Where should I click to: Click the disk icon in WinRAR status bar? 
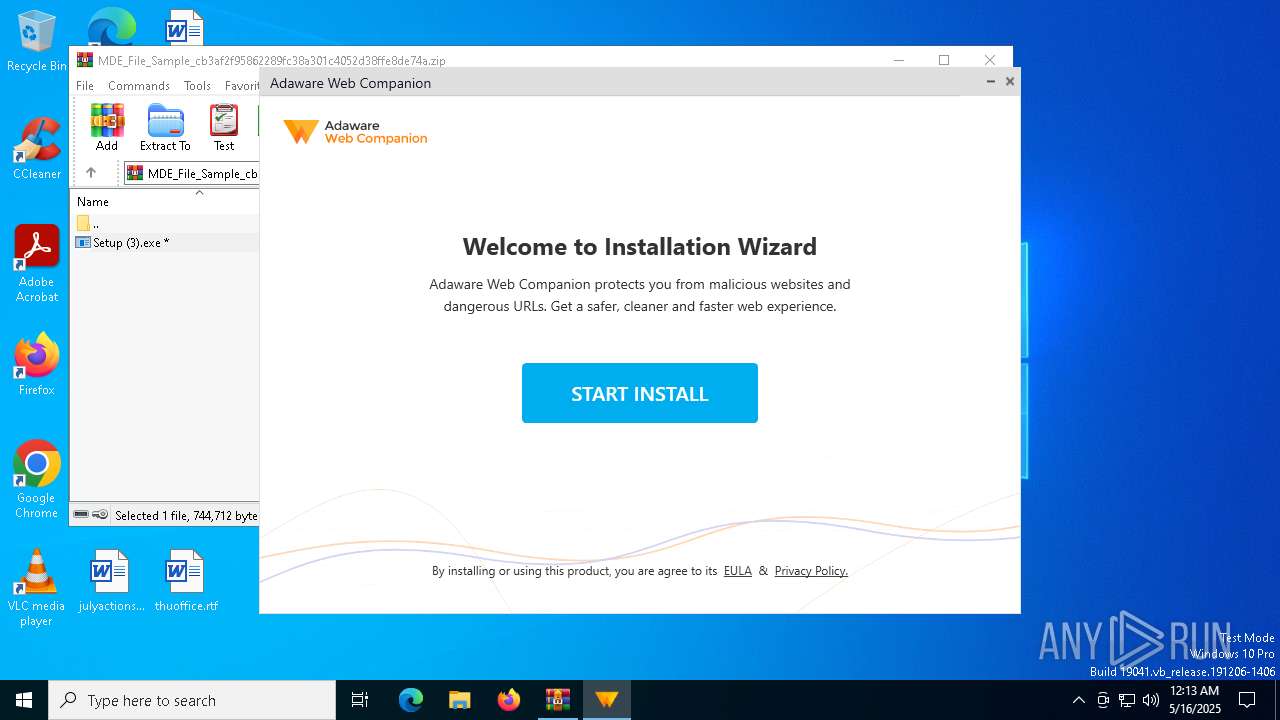click(81, 515)
